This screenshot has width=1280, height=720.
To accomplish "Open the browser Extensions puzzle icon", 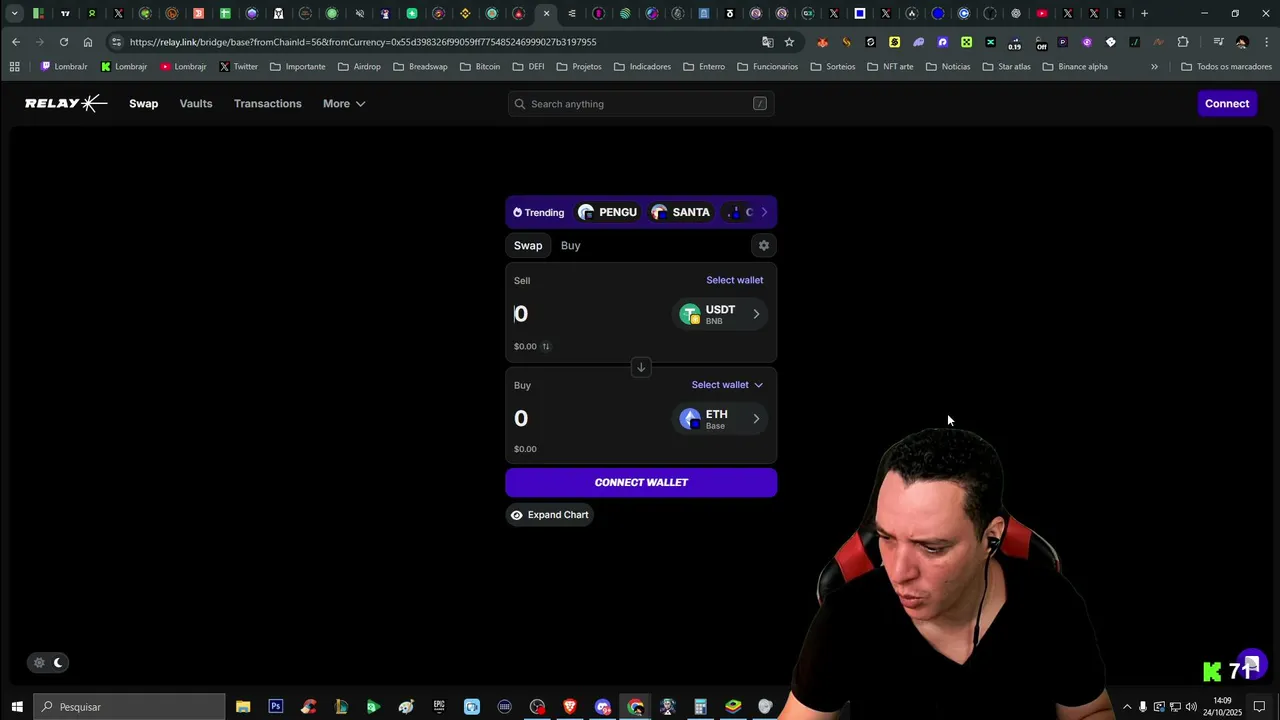I will [x=1183, y=42].
